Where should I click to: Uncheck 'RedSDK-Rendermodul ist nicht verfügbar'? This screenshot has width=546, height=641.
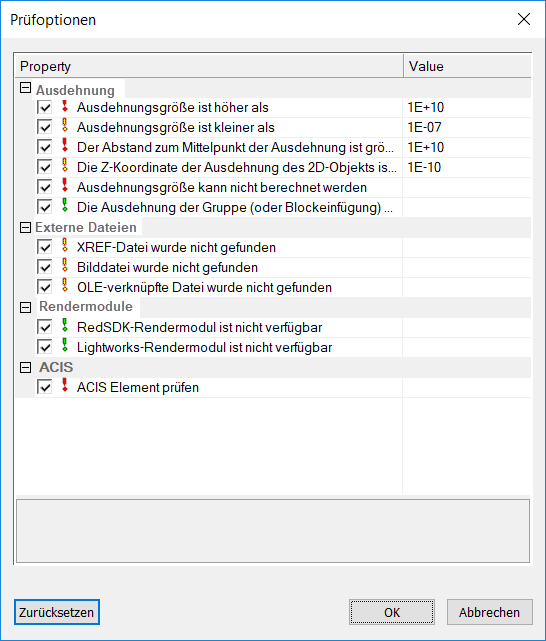point(45,328)
